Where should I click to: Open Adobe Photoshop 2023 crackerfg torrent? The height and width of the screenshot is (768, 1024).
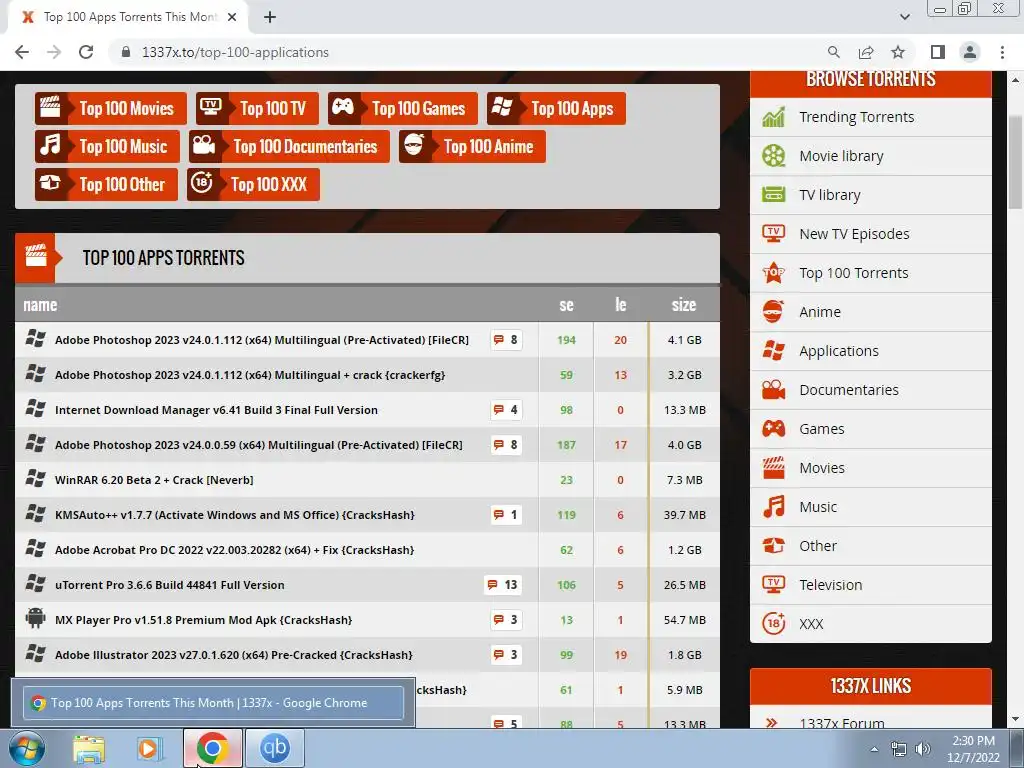click(250, 376)
